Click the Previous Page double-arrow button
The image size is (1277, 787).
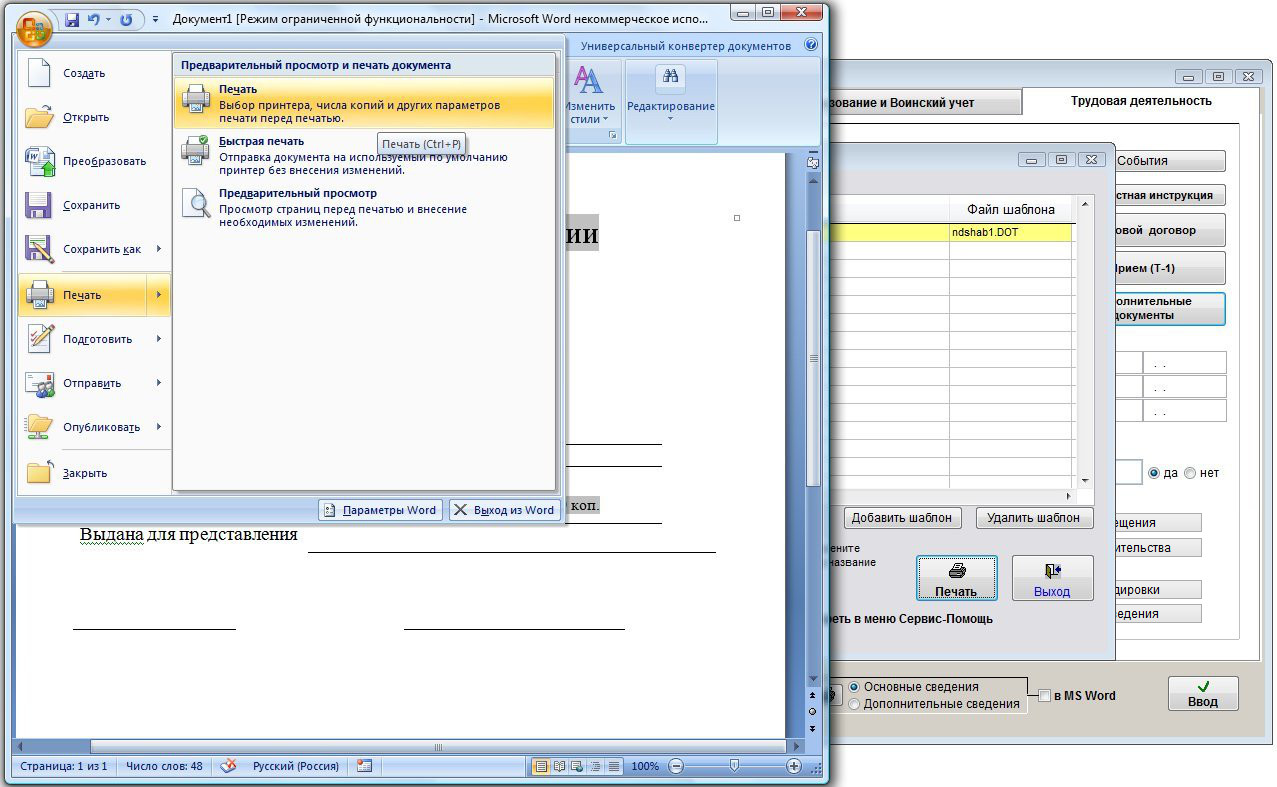(813, 695)
